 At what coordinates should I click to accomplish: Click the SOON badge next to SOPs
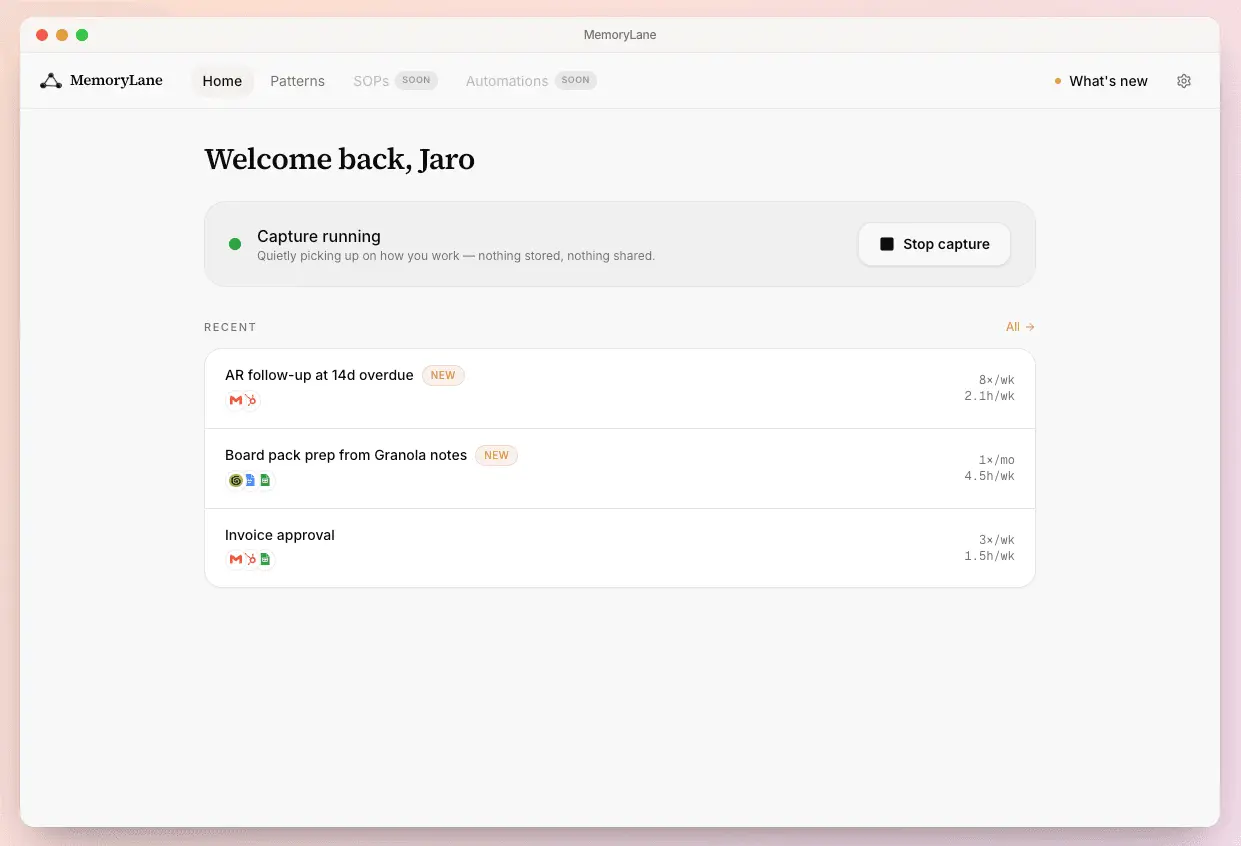click(416, 80)
